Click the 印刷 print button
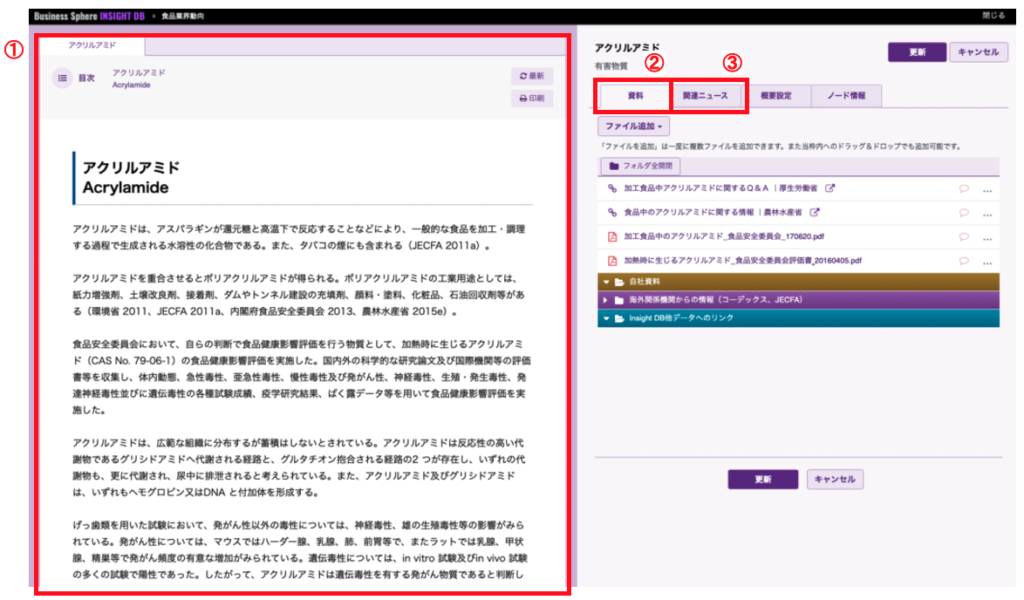 (x=531, y=98)
